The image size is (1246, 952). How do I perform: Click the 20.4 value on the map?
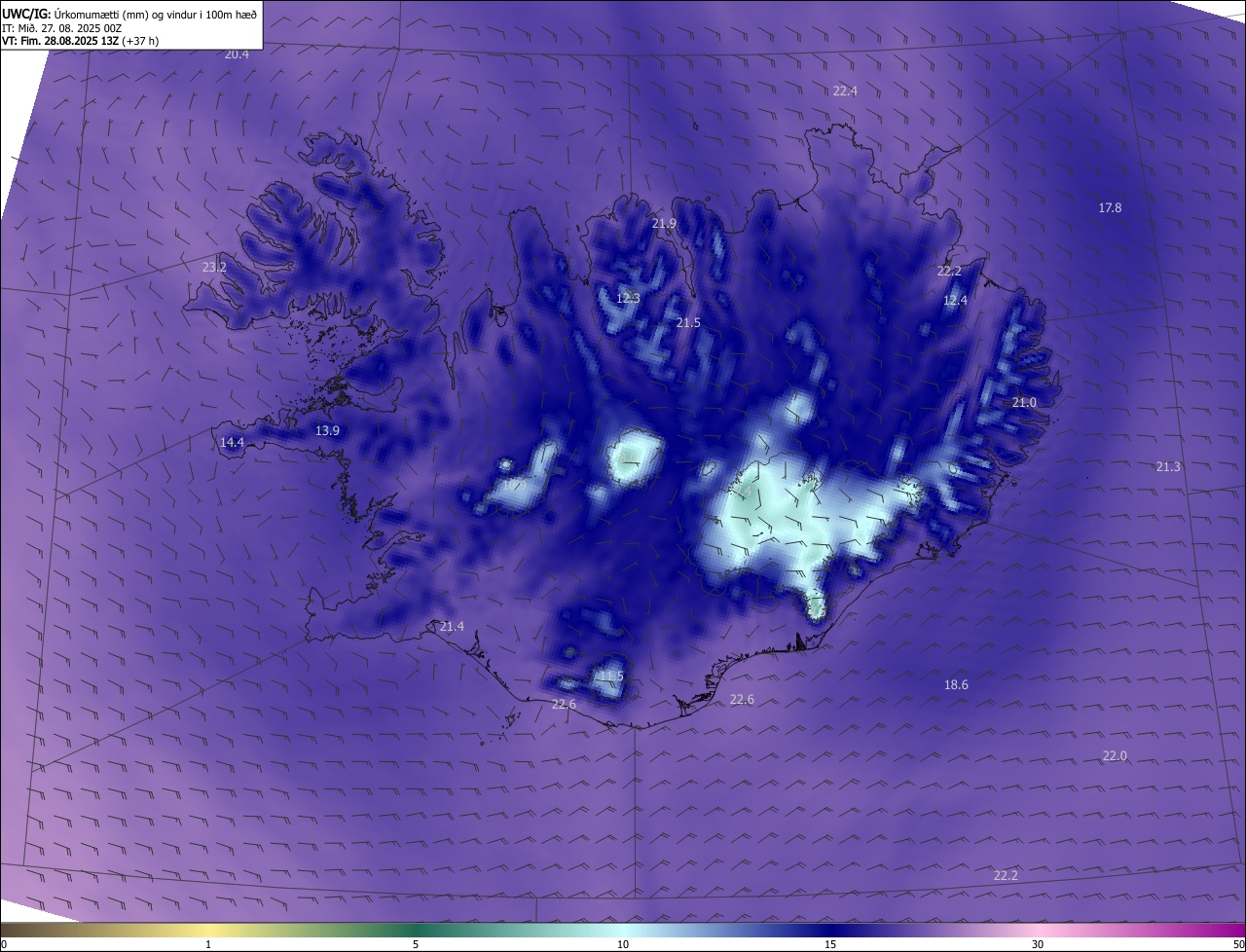point(237,55)
